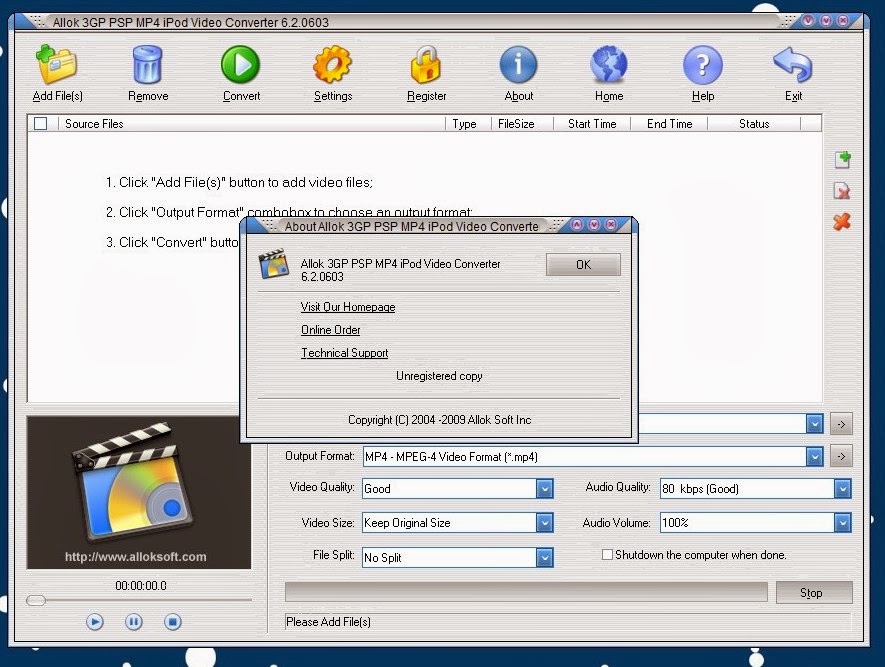This screenshot has width=885, height=667.
Task: Click the About dialog roll-down button
Action: click(x=594, y=225)
